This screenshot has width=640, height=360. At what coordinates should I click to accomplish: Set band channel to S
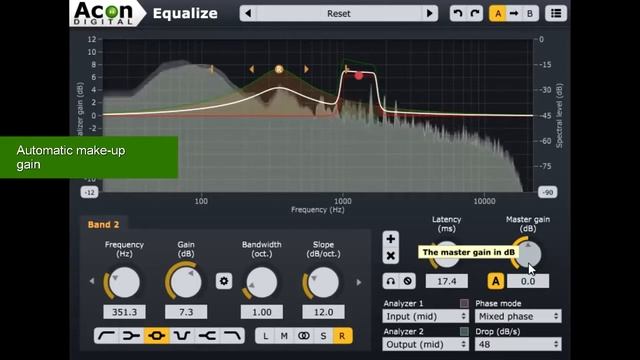tap(323, 336)
